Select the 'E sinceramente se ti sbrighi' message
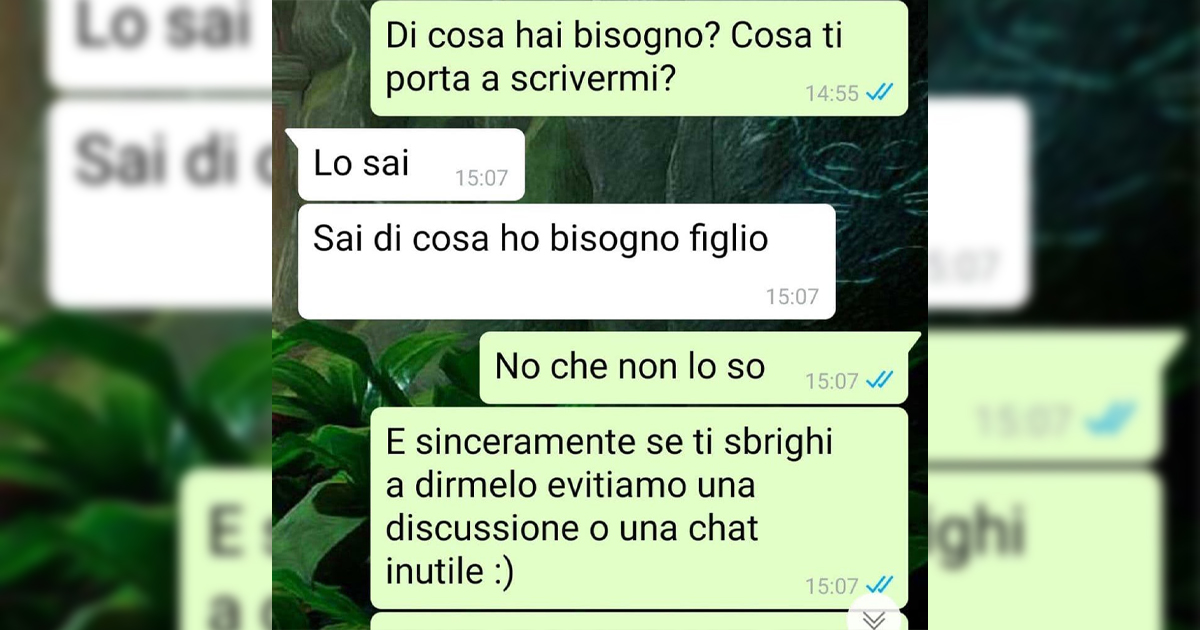 pyautogui.click(x=639, y=507)
